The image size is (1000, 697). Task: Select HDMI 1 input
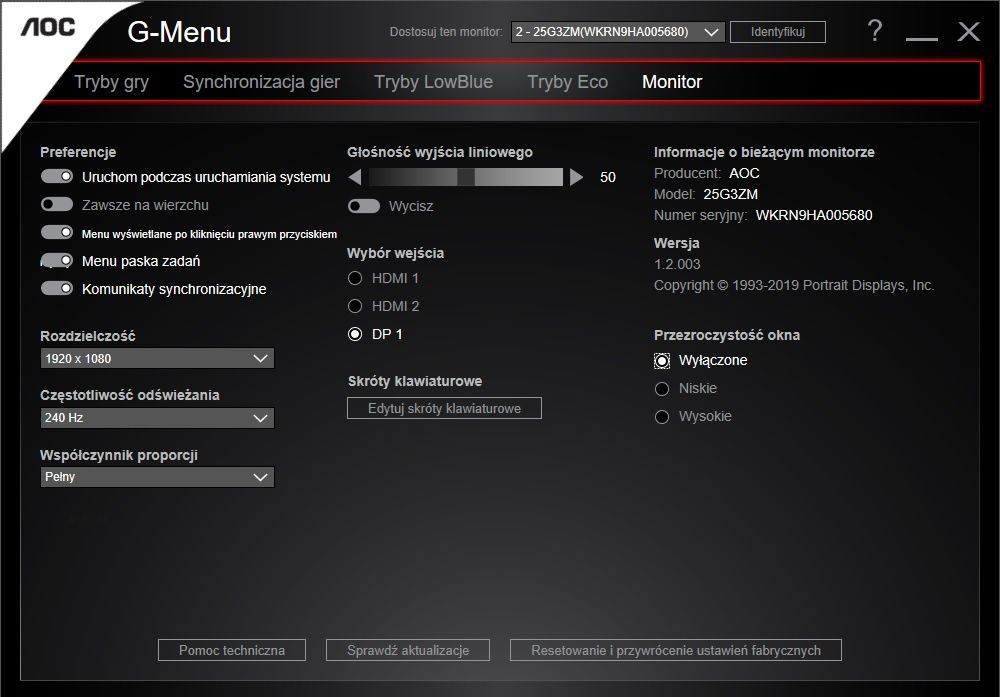(355, 278)
